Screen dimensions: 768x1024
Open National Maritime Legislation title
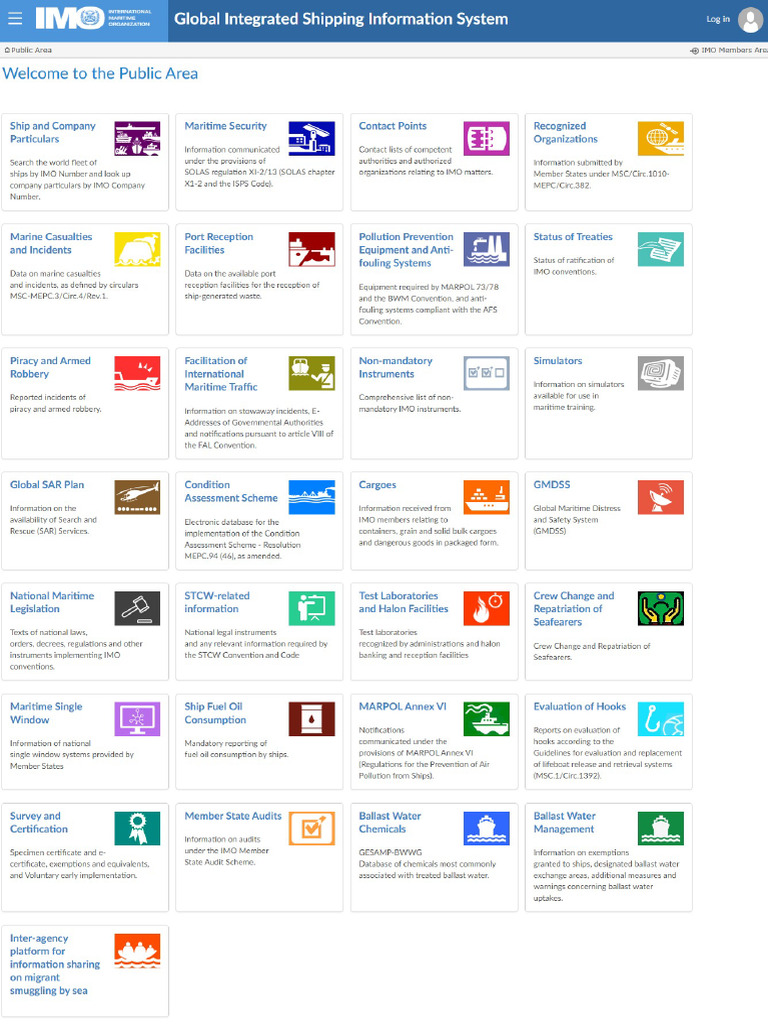click(52, 602)
